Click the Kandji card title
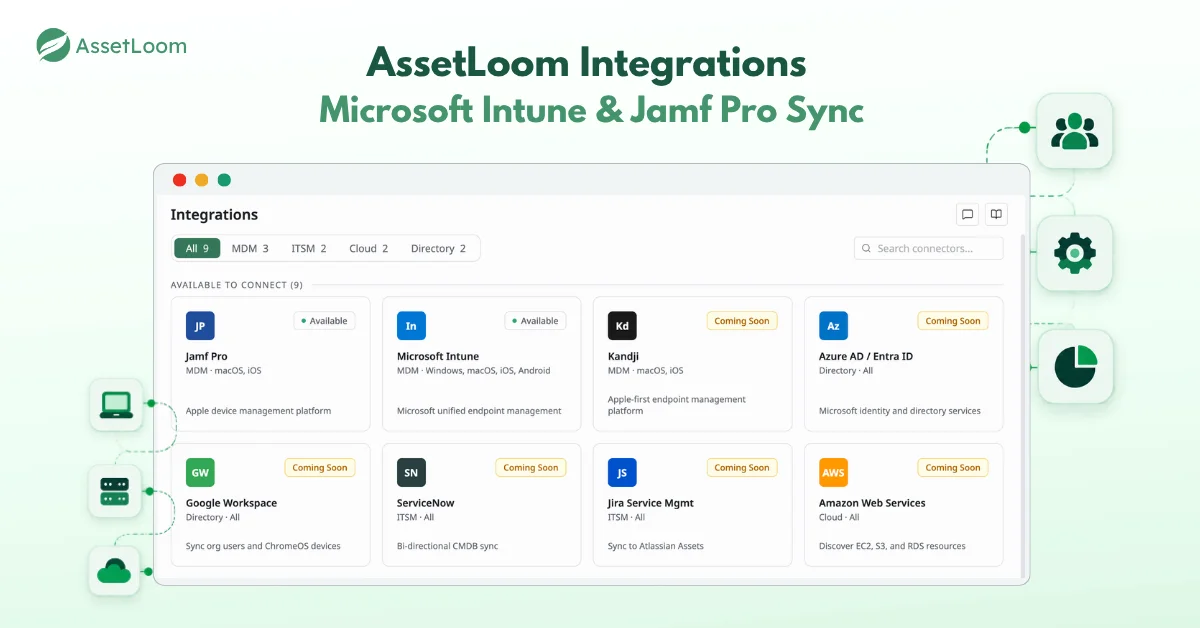Image resolution: width=1200 pixels, height=628 pixels. coord(624,356)
